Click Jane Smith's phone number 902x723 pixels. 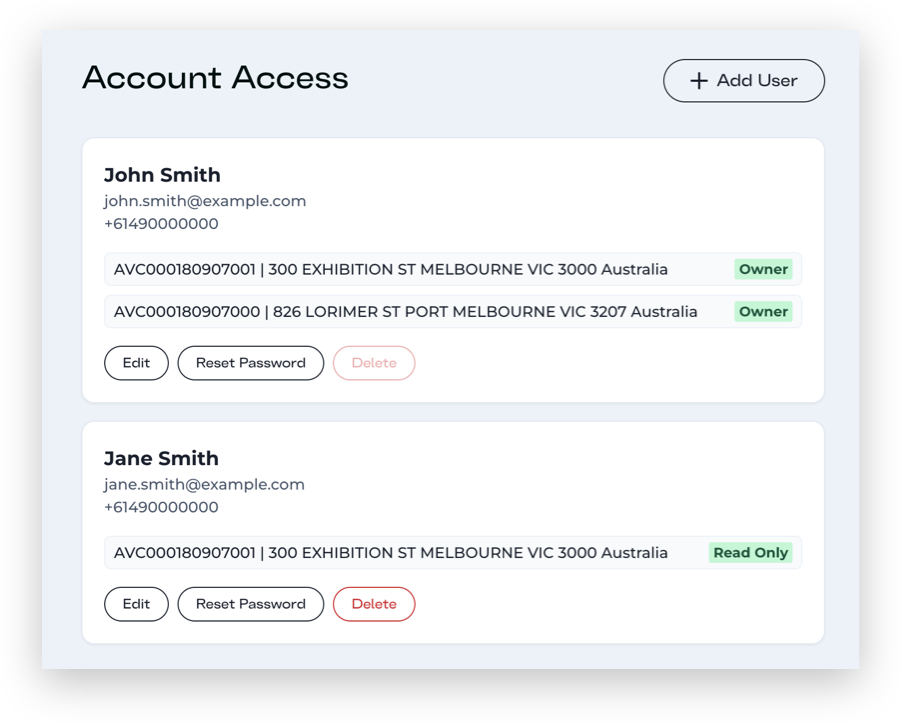tap(161, 507)
